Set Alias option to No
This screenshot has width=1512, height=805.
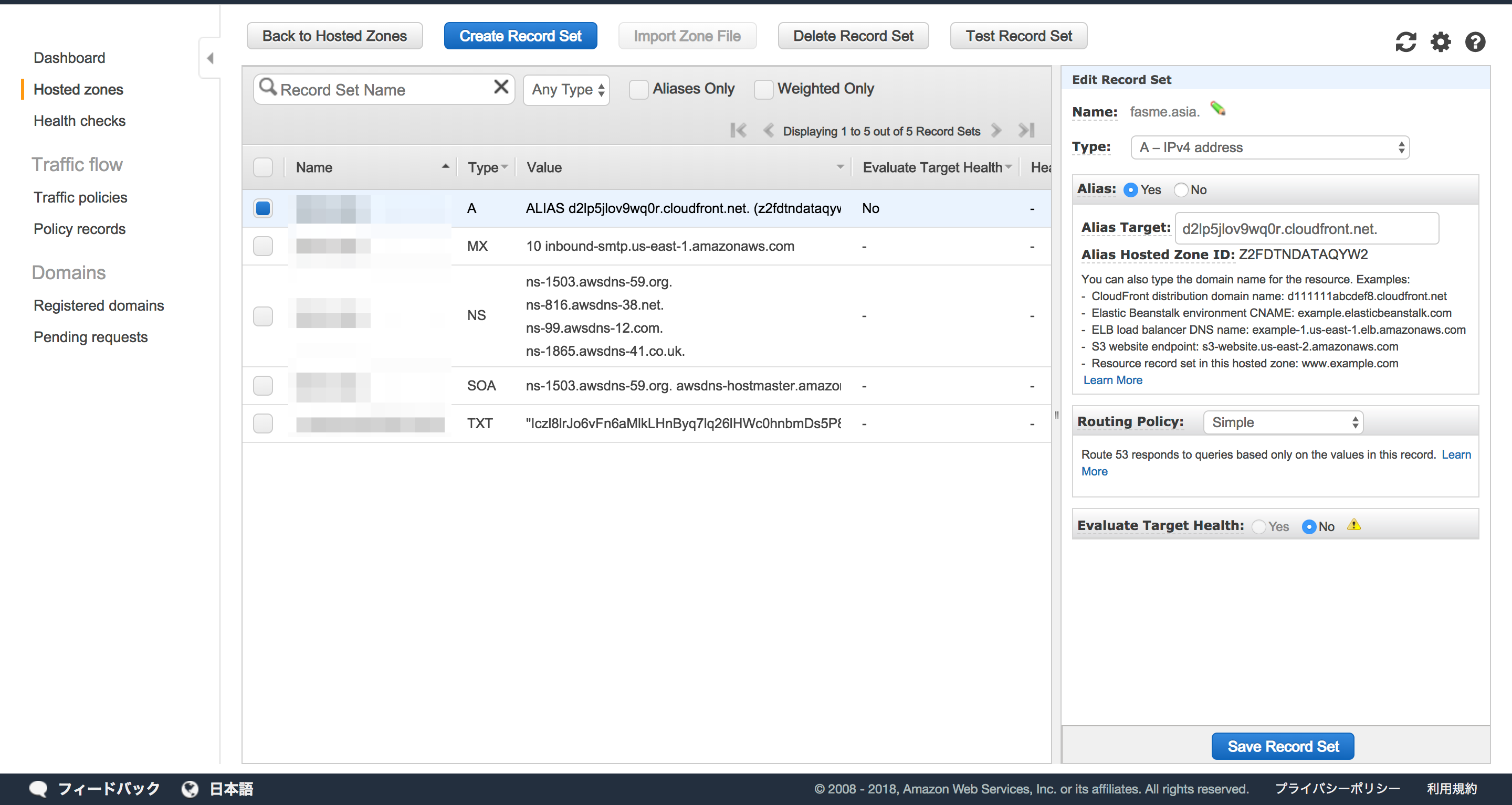pos(1180,189)
